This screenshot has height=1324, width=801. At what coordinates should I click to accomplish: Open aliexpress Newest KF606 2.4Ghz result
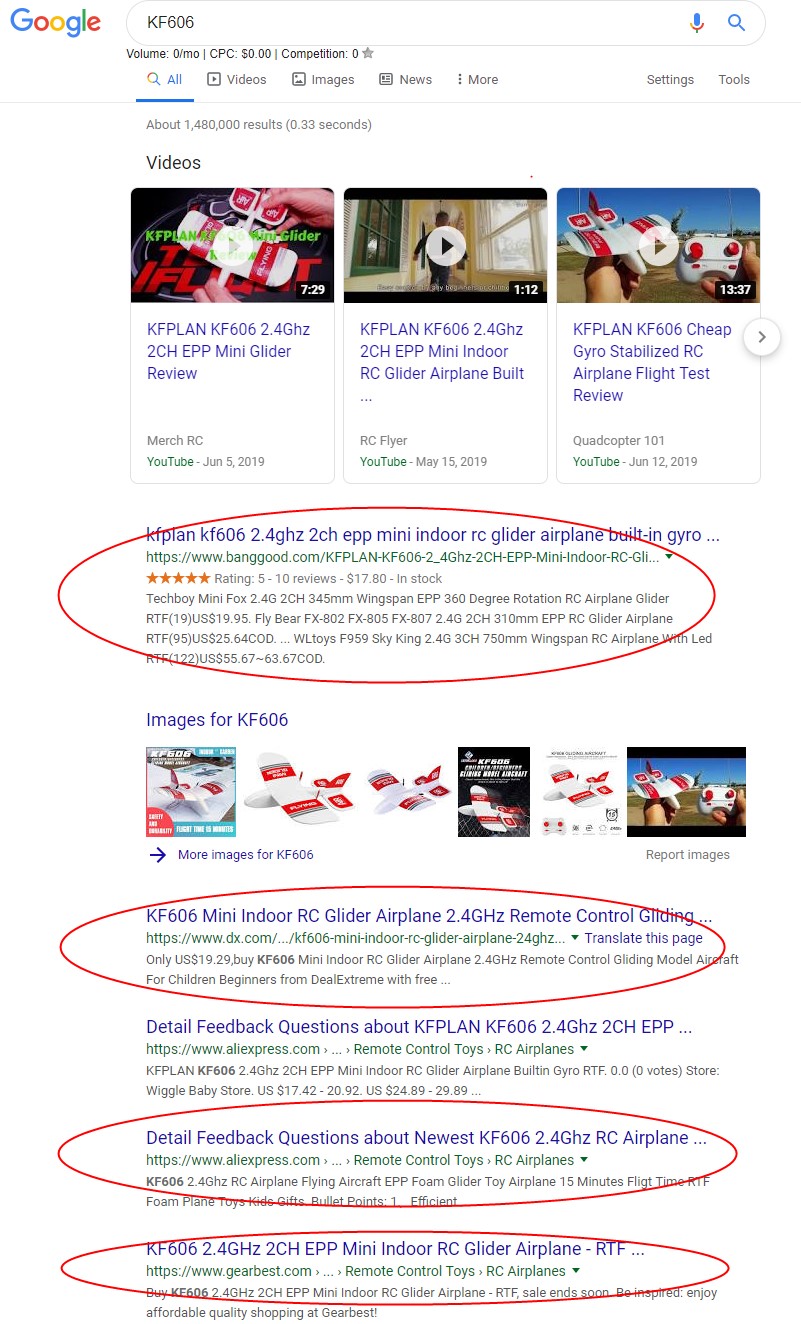click(426, 1138)
